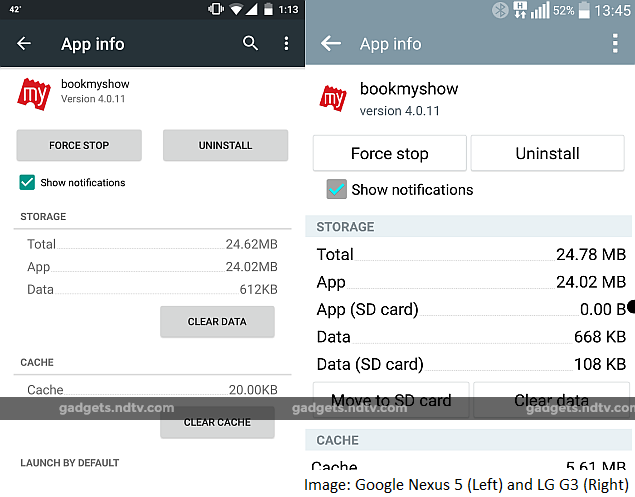Viewport: 635px width, 497px height.
Task: Tap Force stop on LG G3 screen
Action: tap(390, 154)
